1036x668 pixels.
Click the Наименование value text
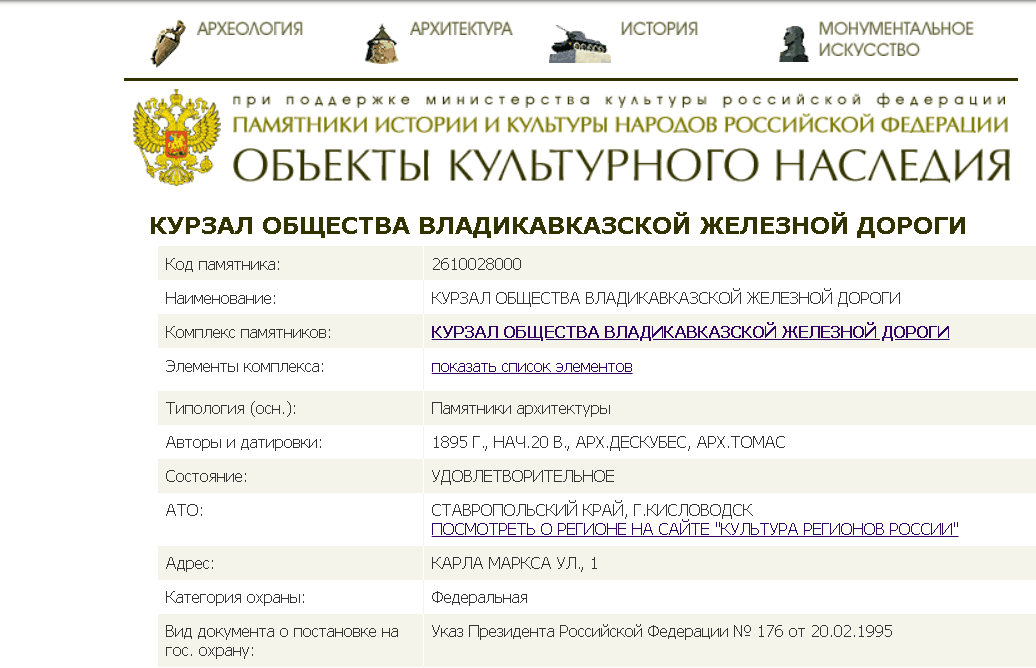[665, 298]
